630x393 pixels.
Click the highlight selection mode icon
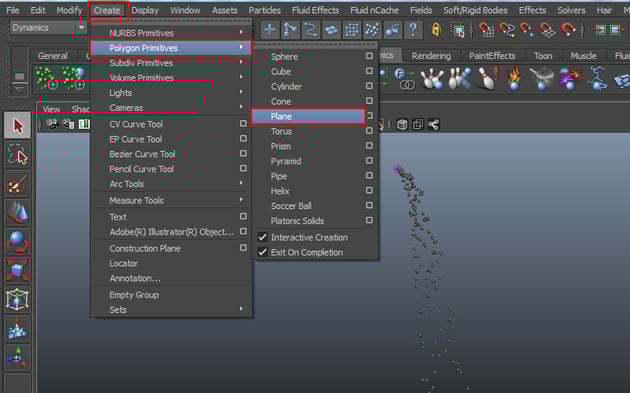458,30
